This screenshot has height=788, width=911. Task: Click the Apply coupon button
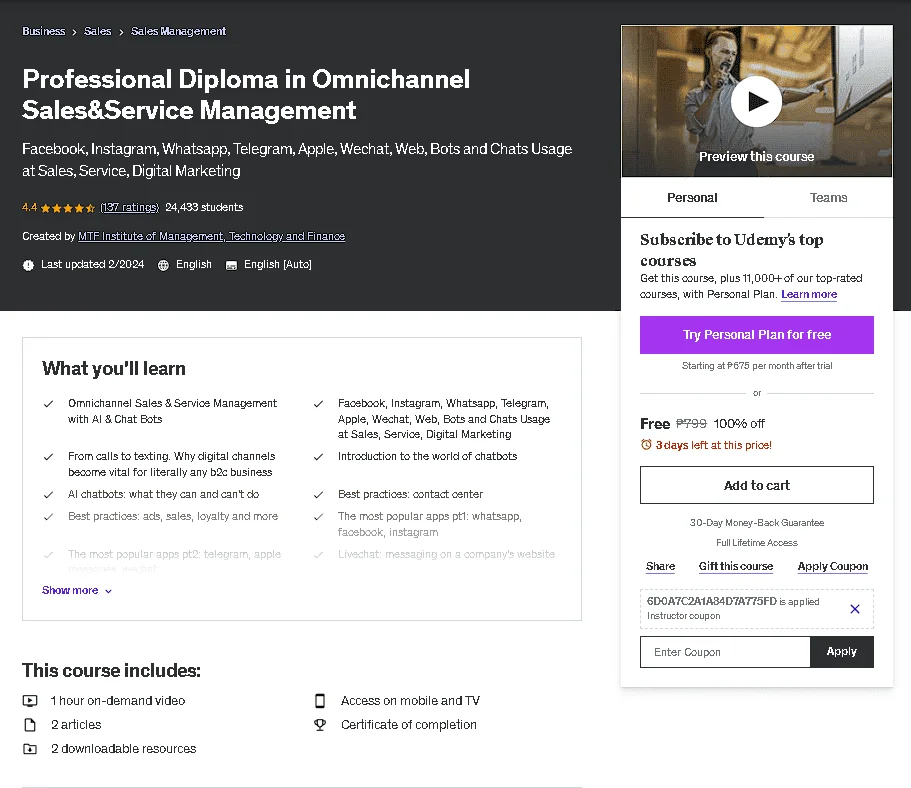[841, 652]
